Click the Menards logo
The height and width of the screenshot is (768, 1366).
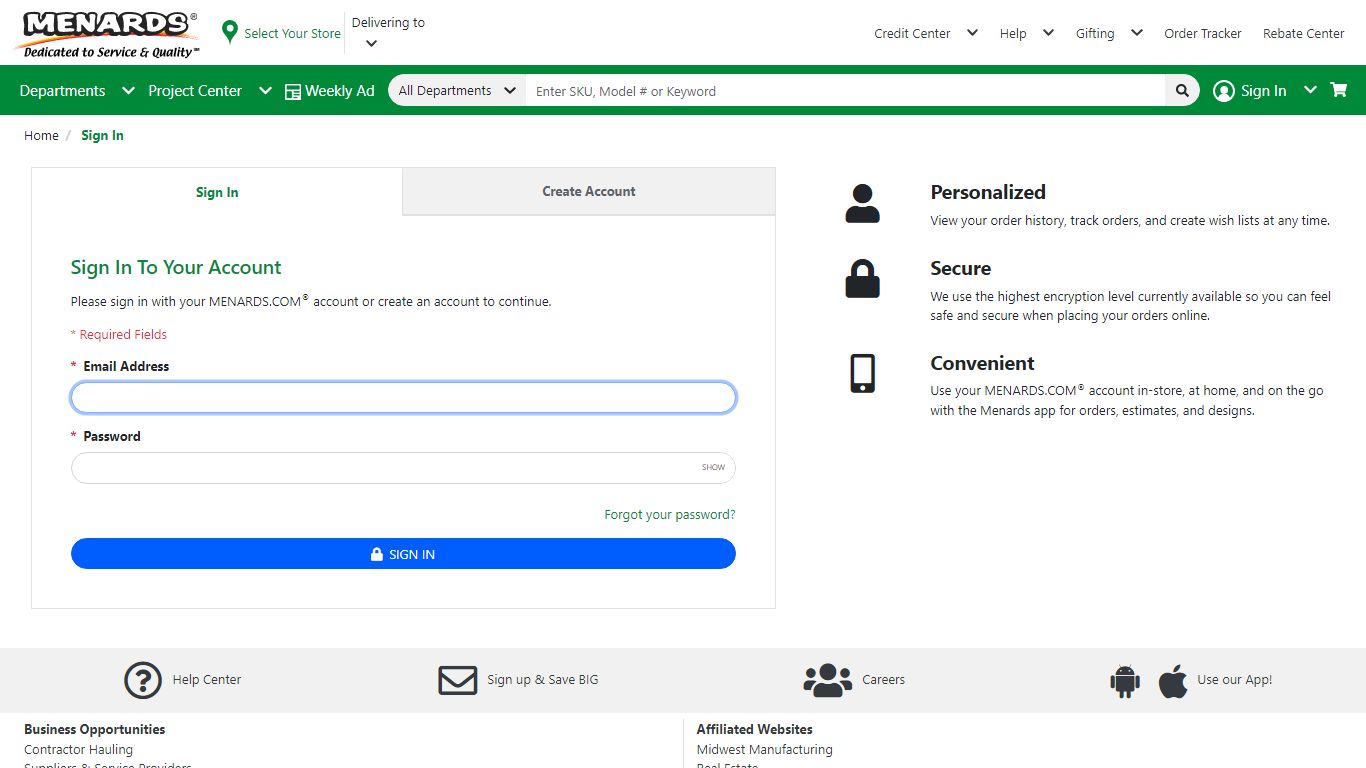click(x=108, y=34)
